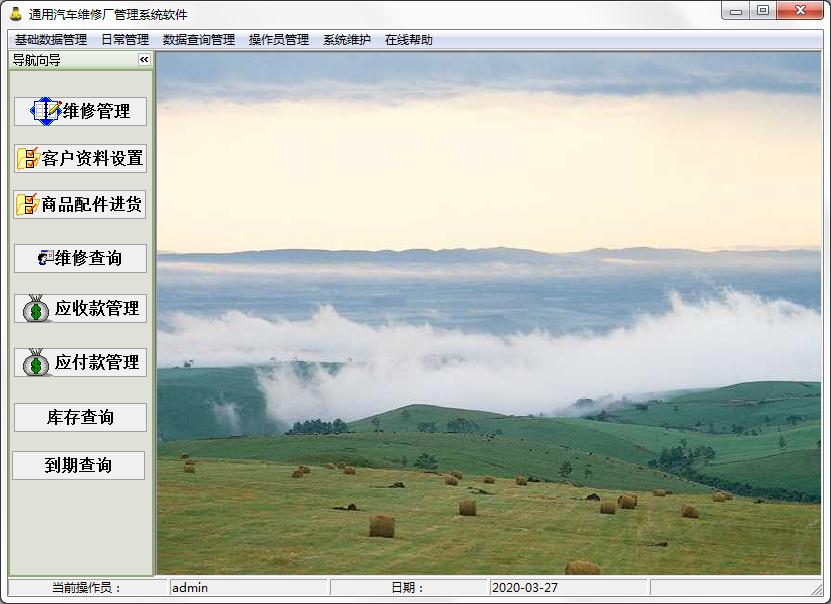Maximize the application window
The width and height of the screenshot is (831, 604).
[763, 11]
